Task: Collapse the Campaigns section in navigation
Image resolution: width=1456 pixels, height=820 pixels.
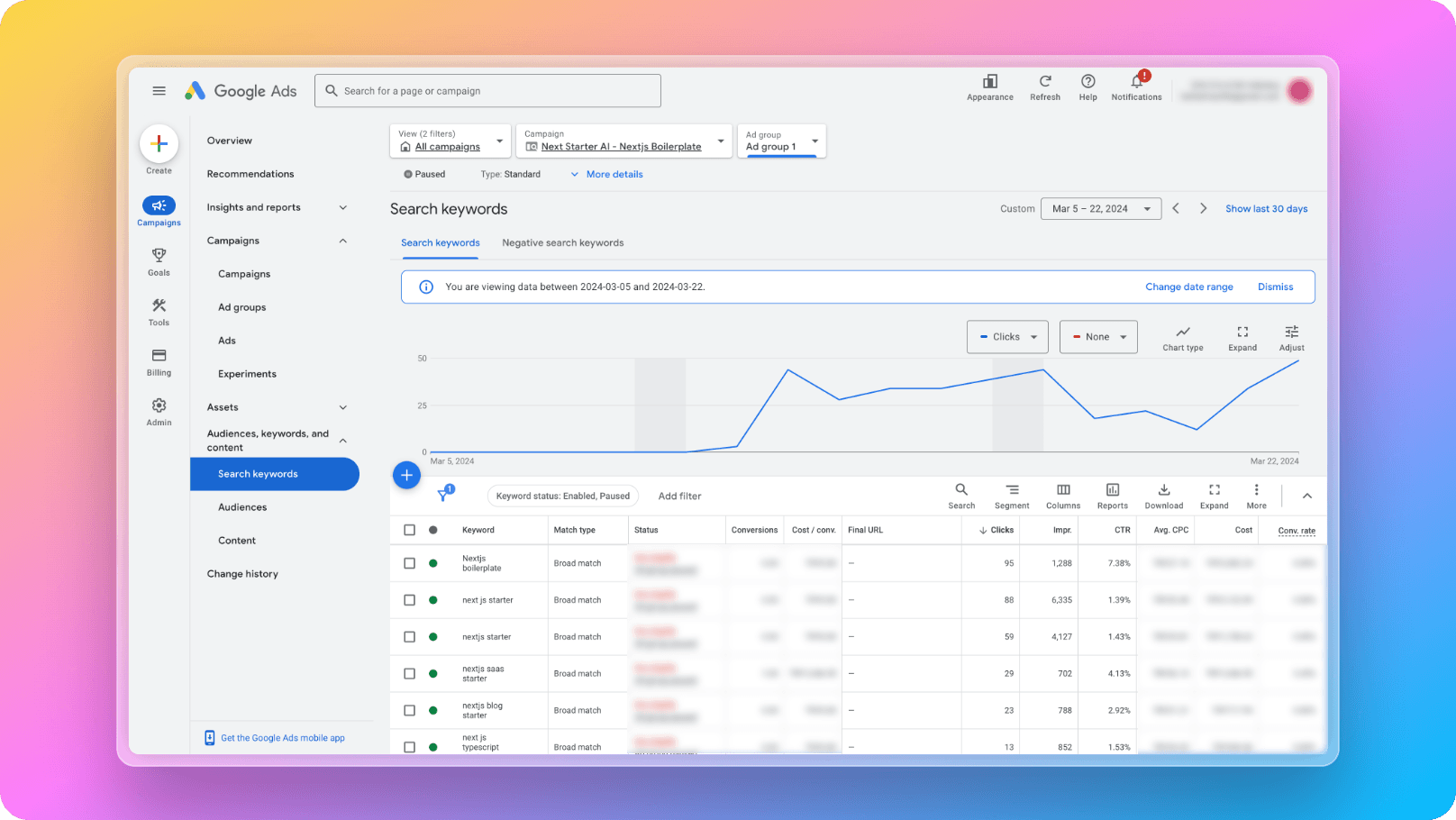Action: point(342,241)
